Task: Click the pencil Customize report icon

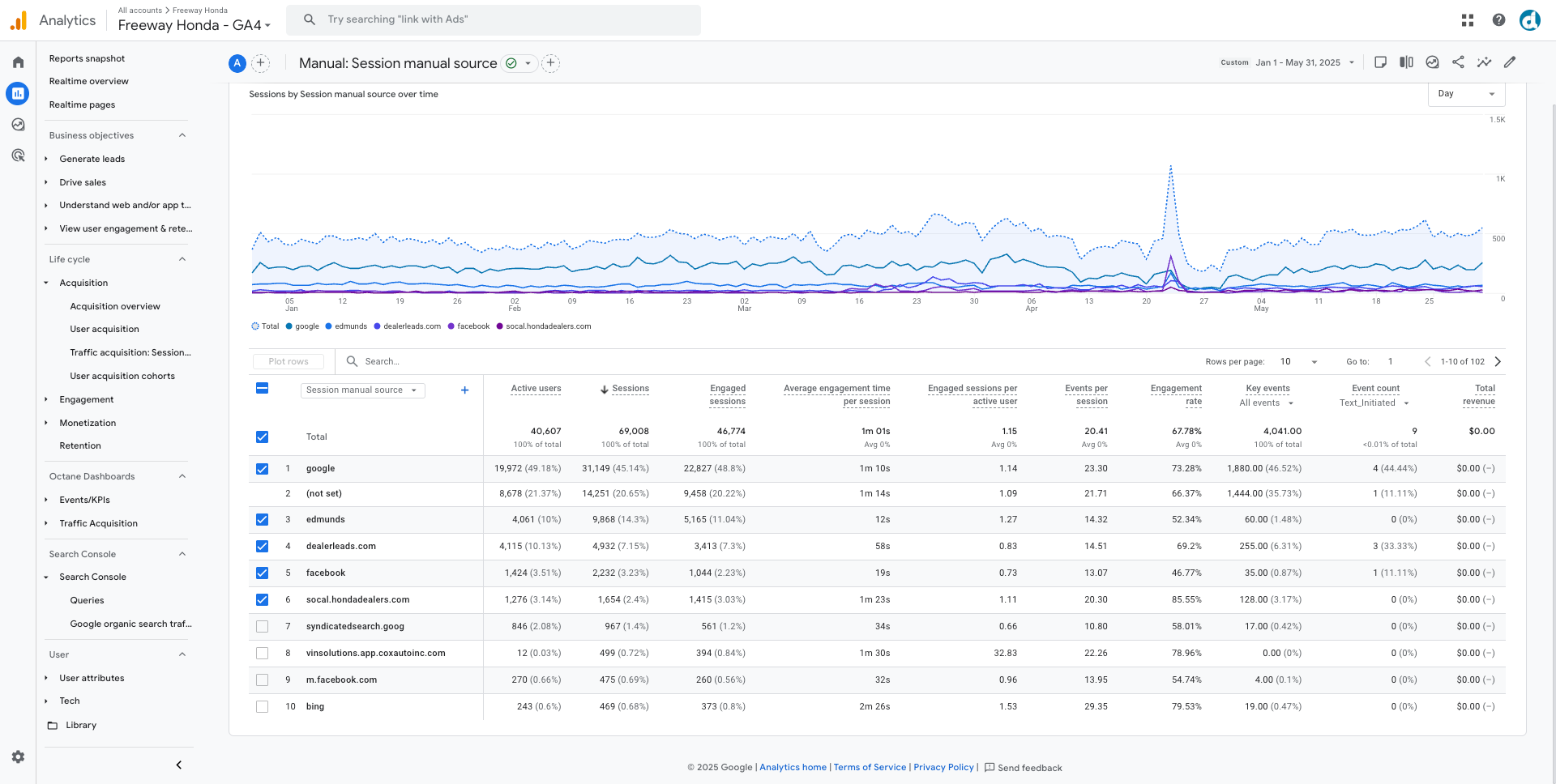Action: (1510, 62)
